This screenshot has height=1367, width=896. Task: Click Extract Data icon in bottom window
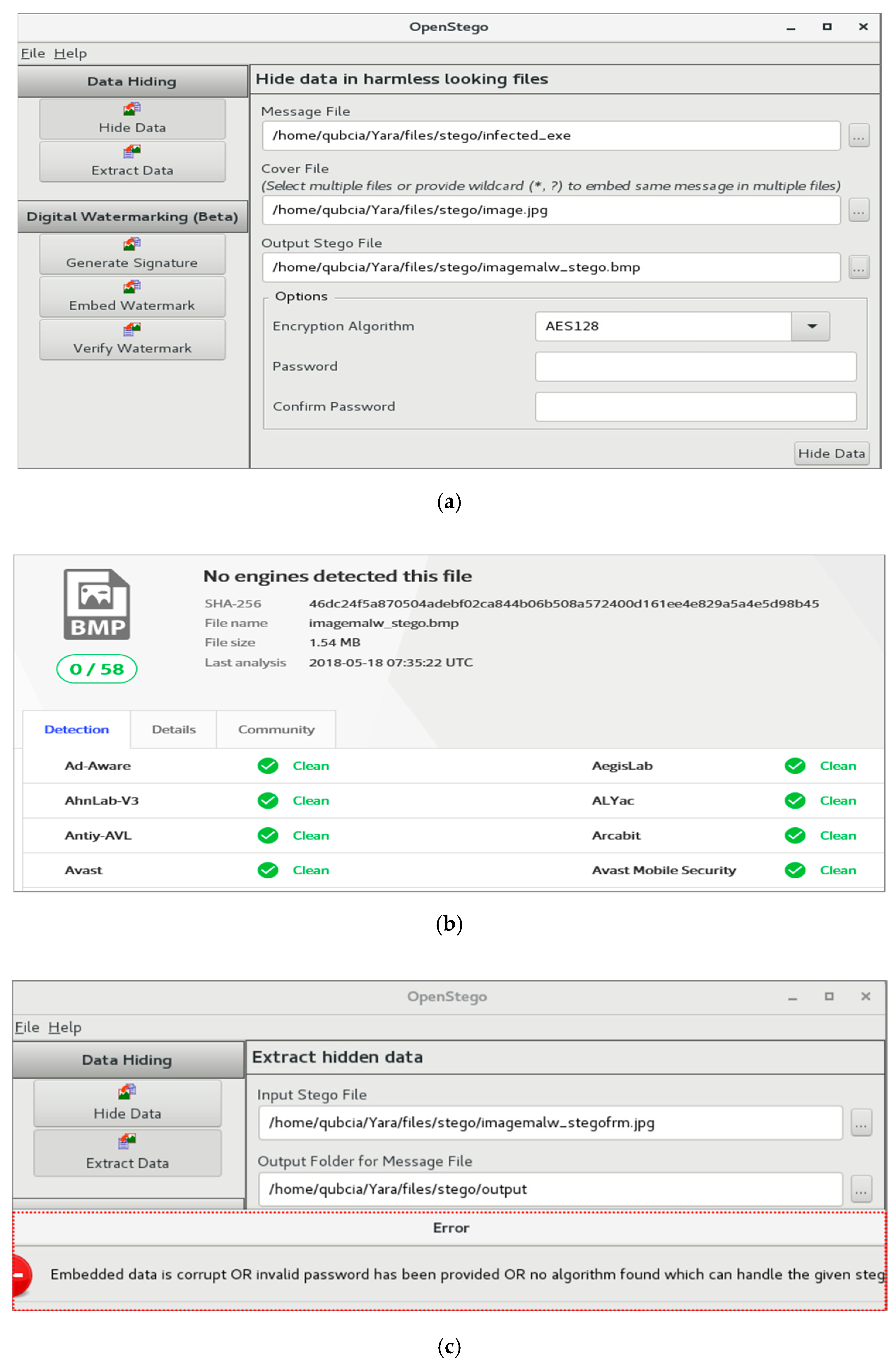[127, 1141]
